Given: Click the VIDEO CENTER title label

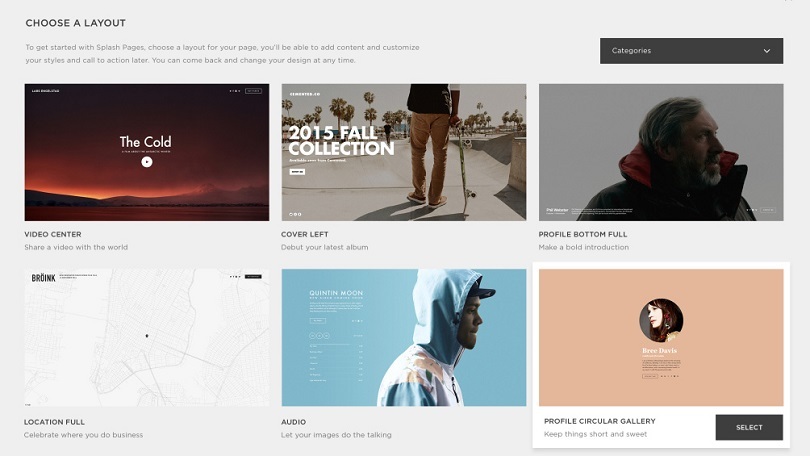Looking at the screenshot, I should [x=52, y=234].
